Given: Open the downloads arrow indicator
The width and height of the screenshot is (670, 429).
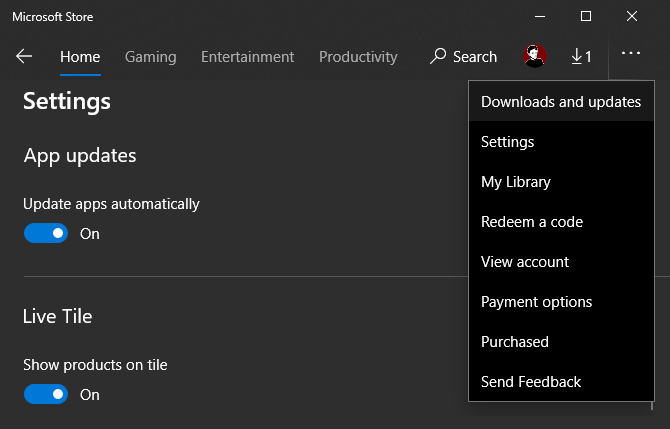Looking at the screenshot, I should coord(581,57).
